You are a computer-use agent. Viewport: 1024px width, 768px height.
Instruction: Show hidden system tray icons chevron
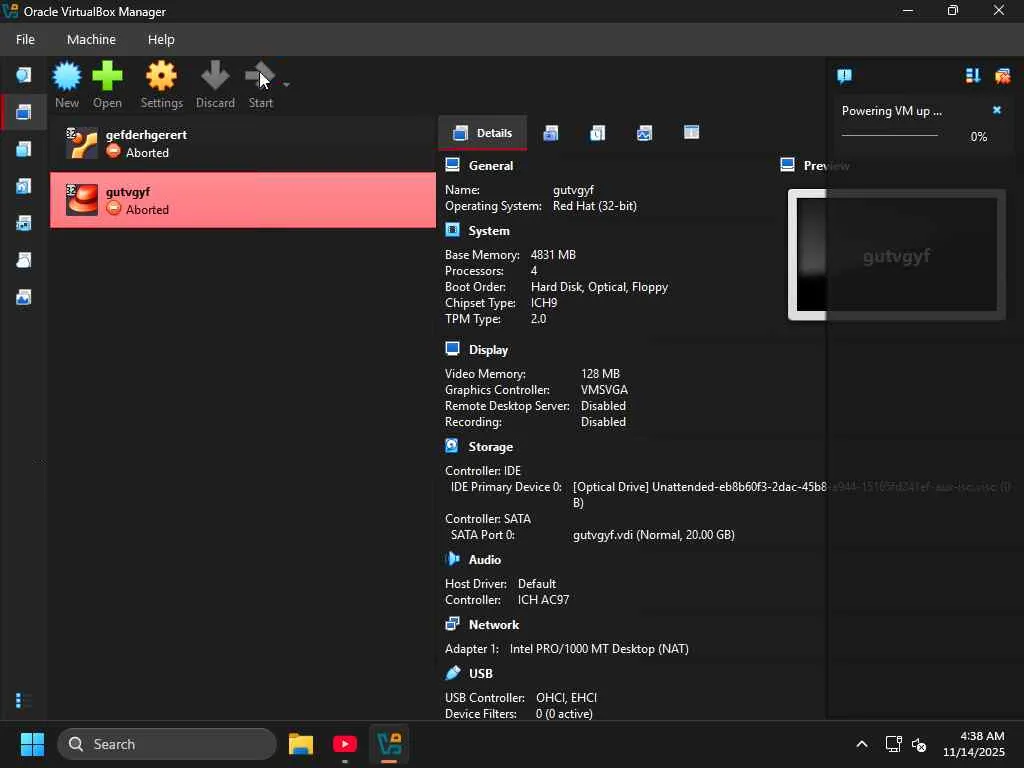pyautogui.click(x=862, y=744)
